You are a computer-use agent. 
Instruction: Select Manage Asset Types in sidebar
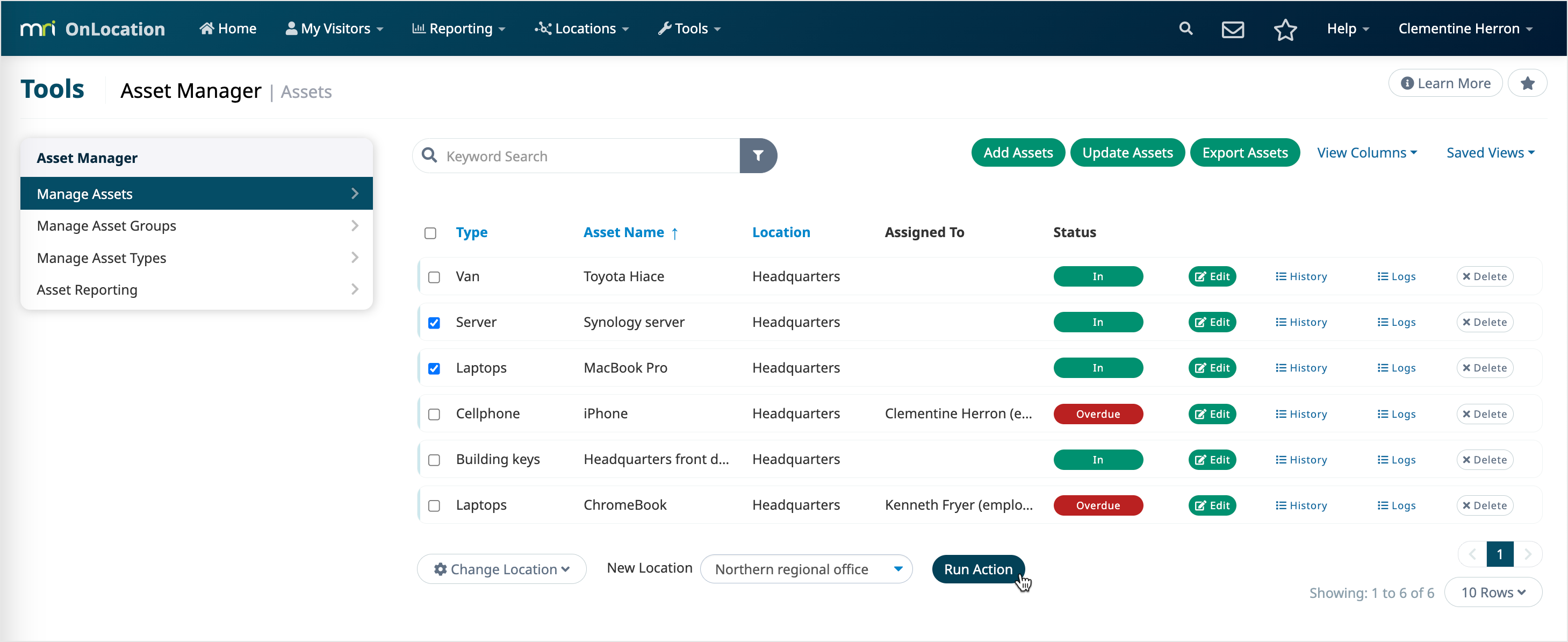point(196,258)
